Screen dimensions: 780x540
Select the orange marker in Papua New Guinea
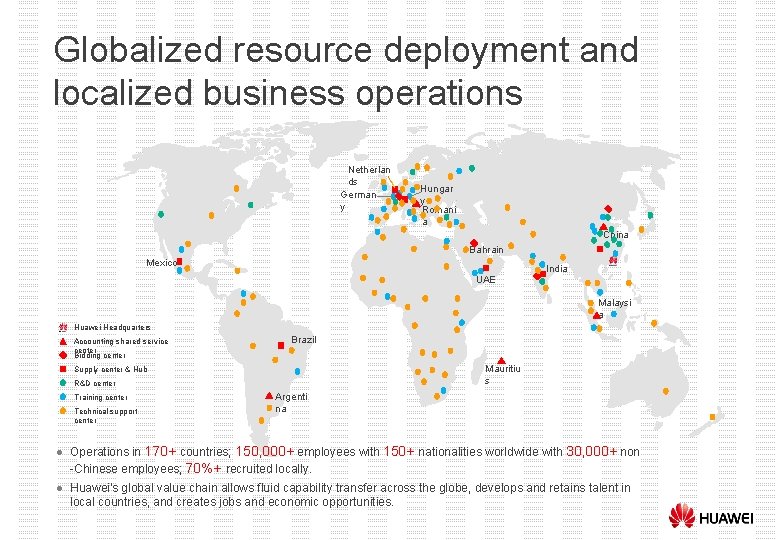[x=654, y=323]
